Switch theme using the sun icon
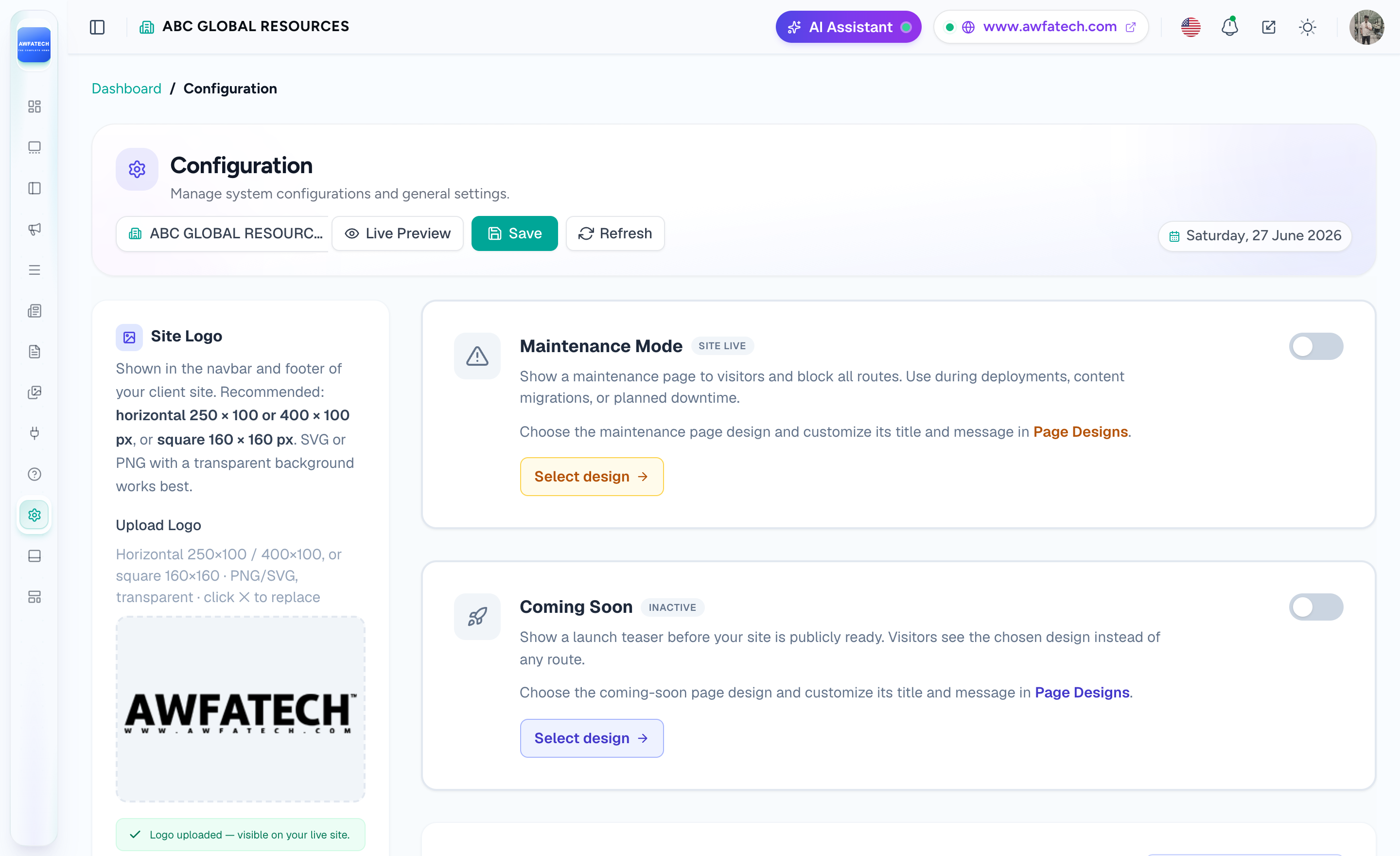The image size is (1400, 856). point(1307,27)
